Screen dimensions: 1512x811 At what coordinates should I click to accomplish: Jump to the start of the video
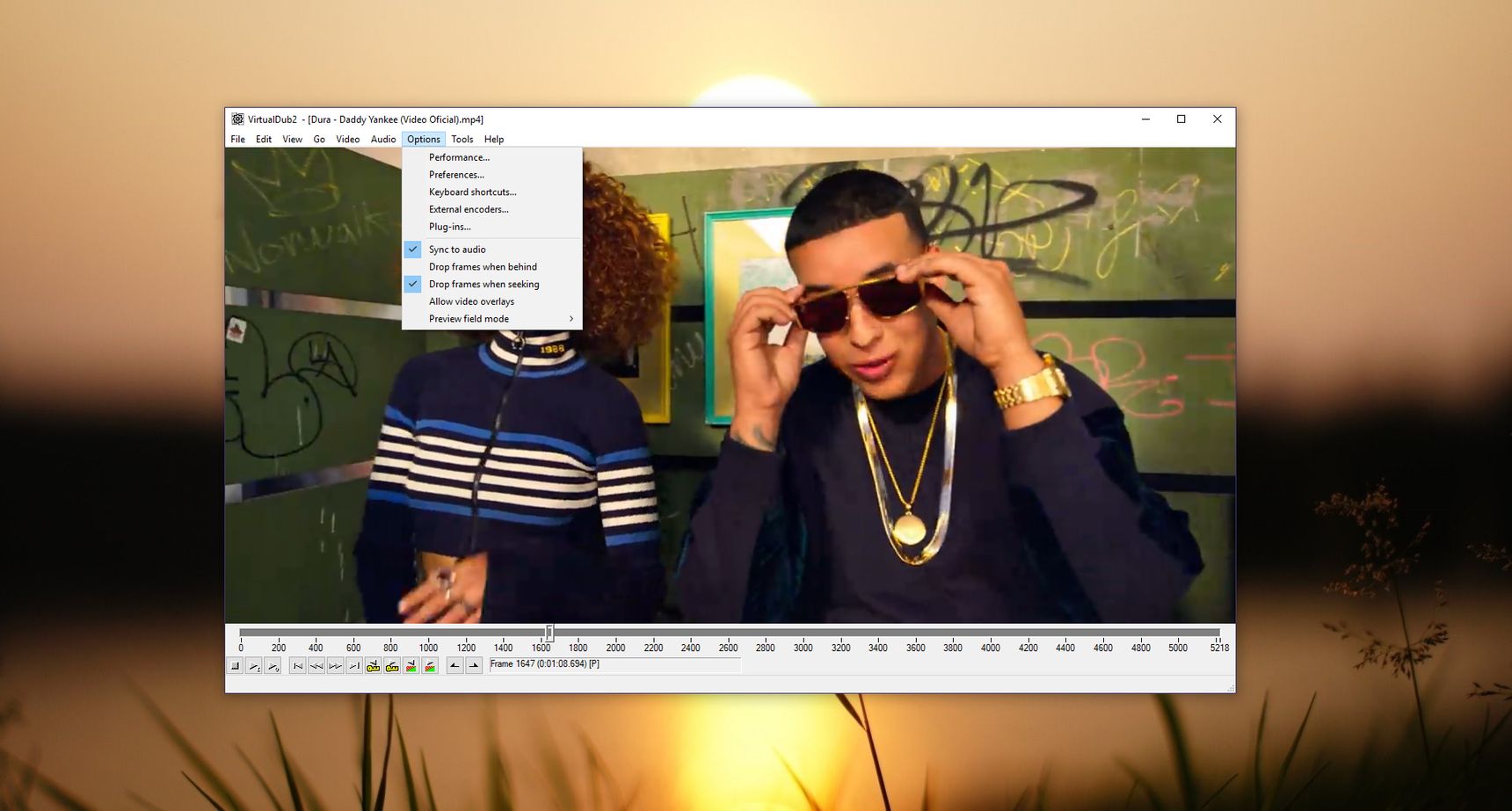pyautogui.click(x=298, y=666)
